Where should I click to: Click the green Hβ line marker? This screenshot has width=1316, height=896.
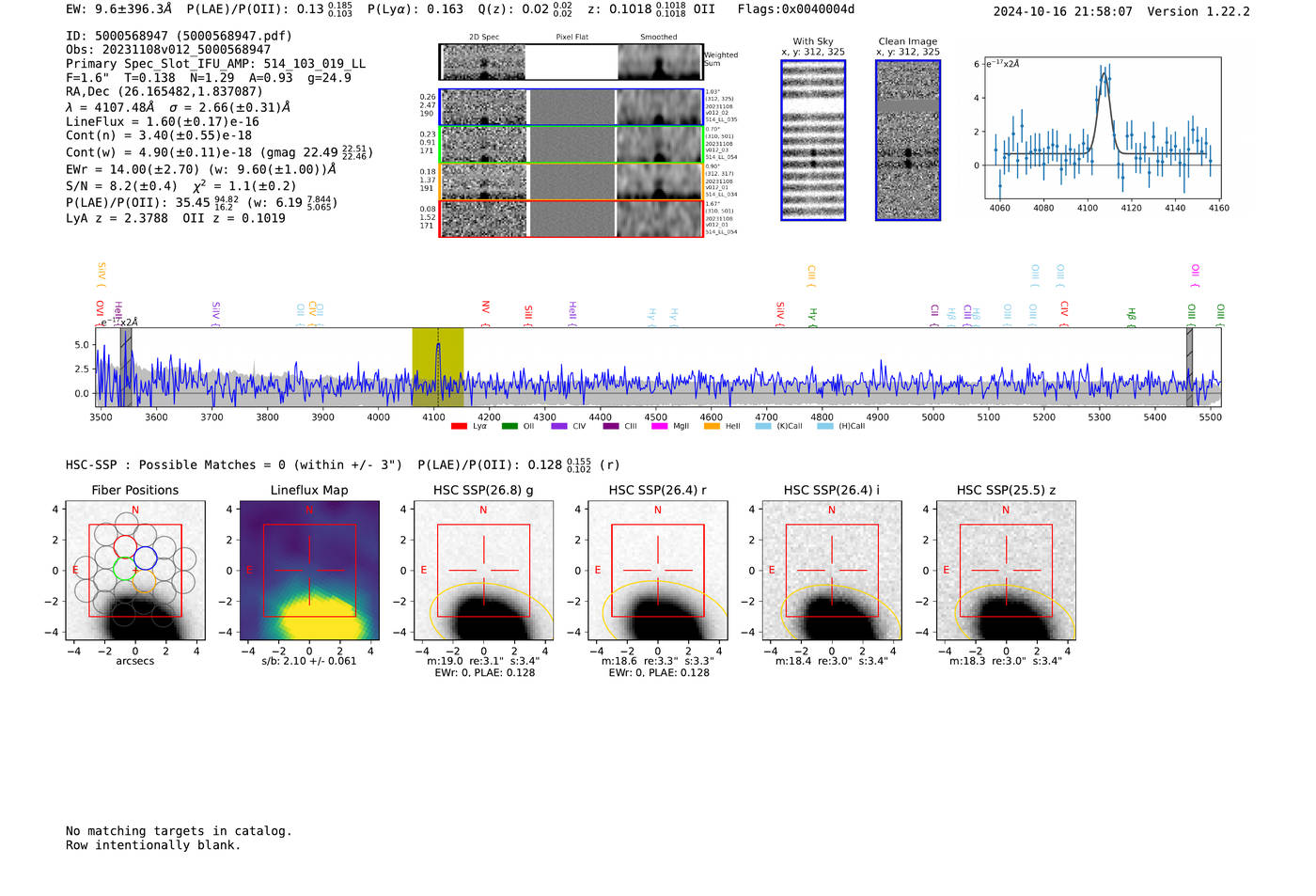tap(1132, 313)
